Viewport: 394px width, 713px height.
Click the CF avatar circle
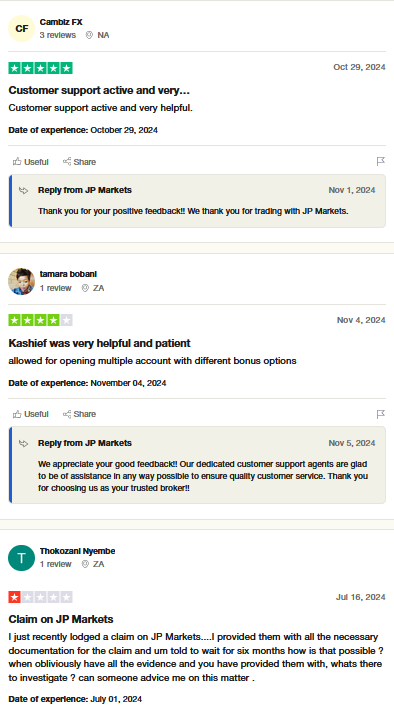point(21,29)
